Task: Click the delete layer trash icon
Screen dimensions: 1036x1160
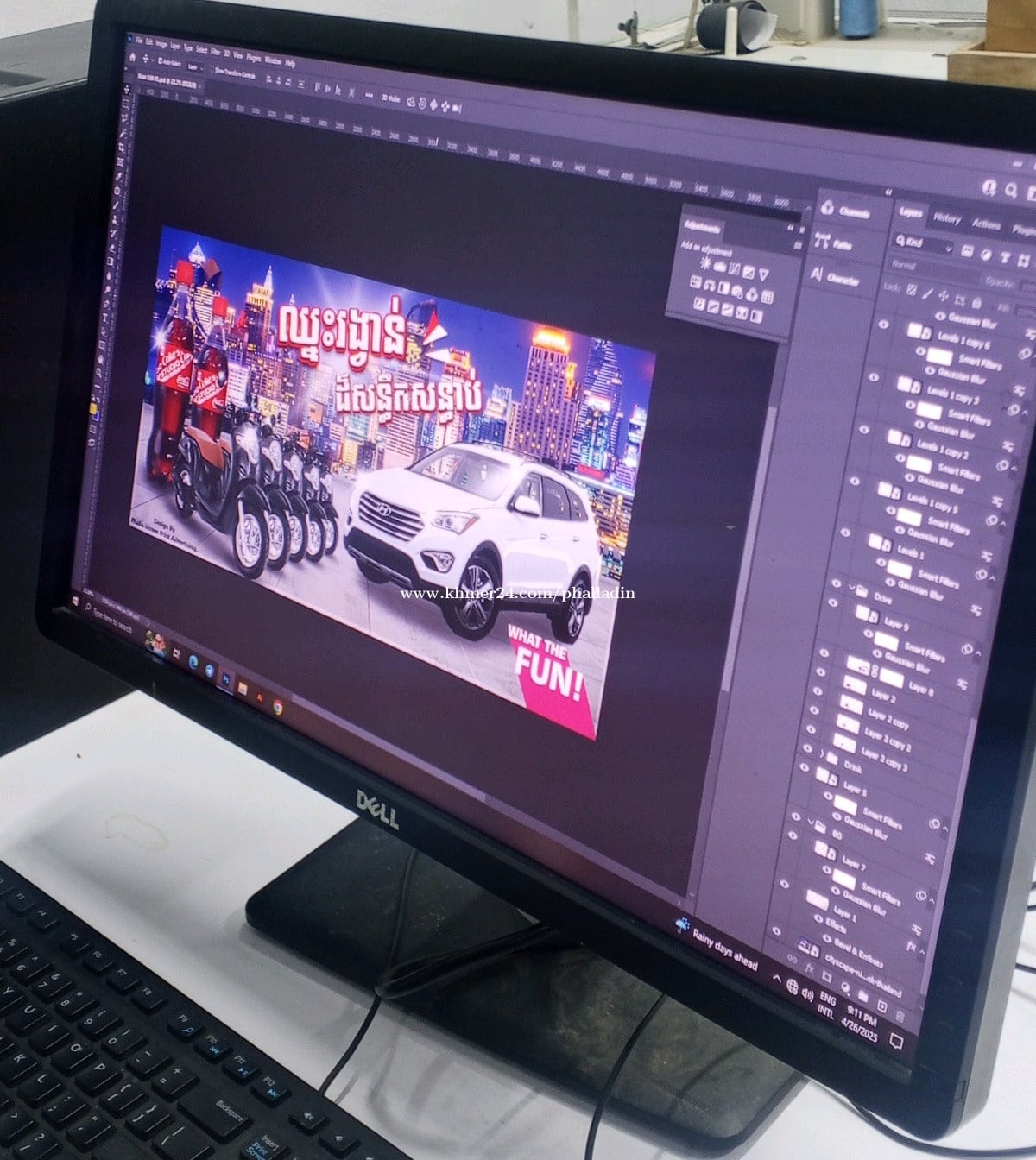Action: click(899, 1016)
